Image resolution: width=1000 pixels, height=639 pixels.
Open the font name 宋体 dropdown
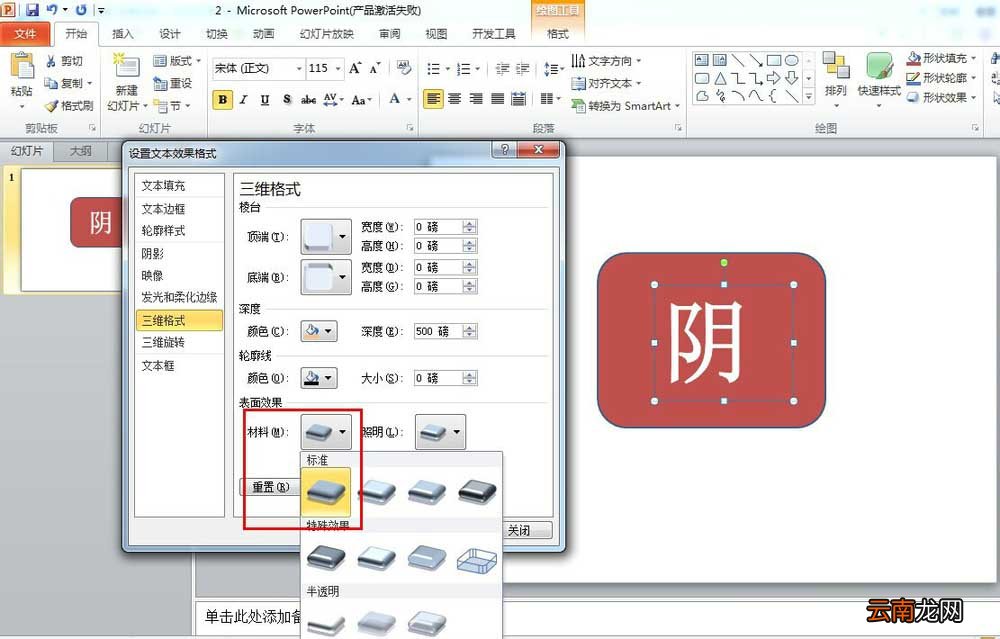tap(298, 68)
